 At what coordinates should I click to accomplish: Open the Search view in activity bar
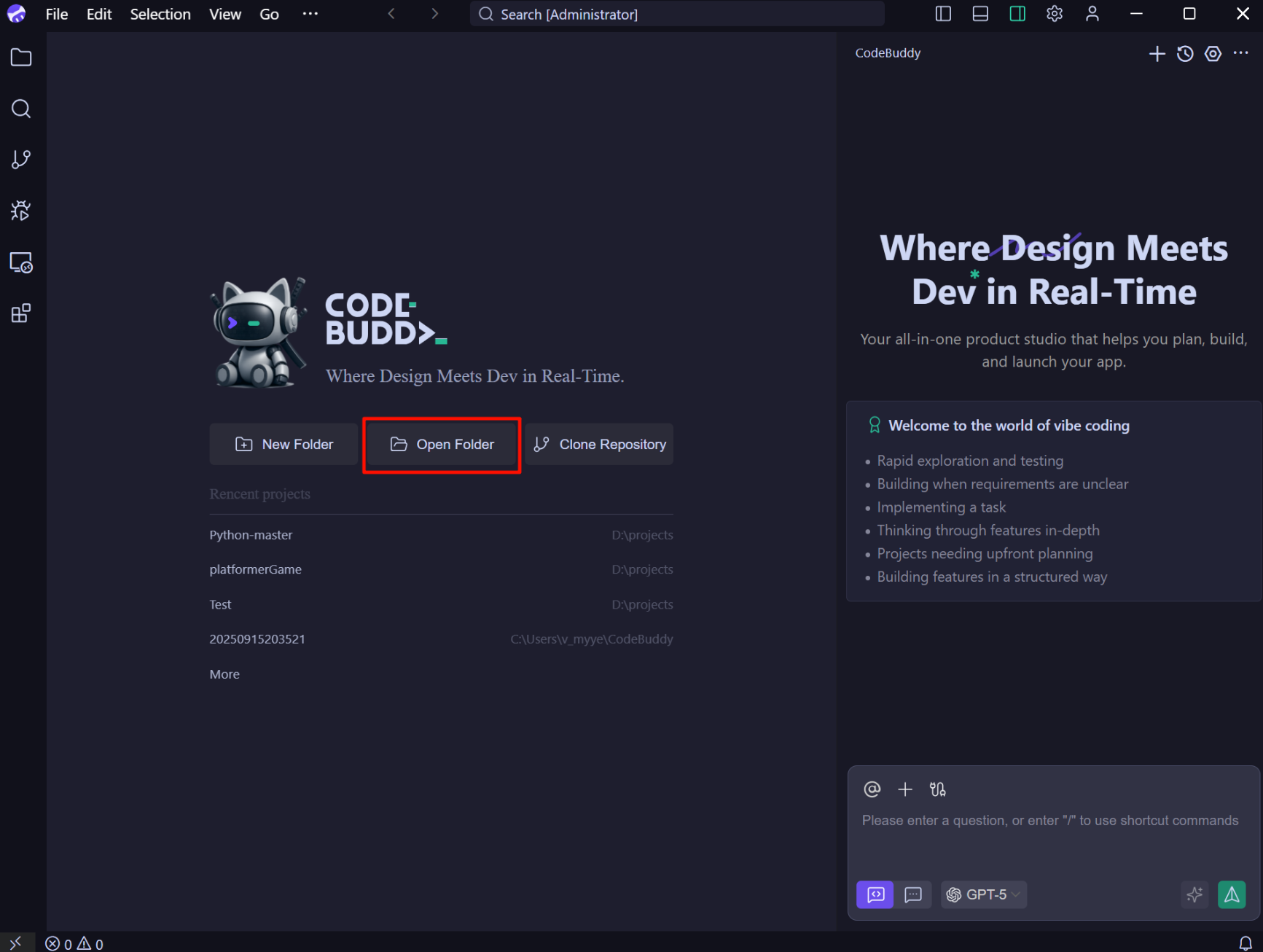point(21,109)
